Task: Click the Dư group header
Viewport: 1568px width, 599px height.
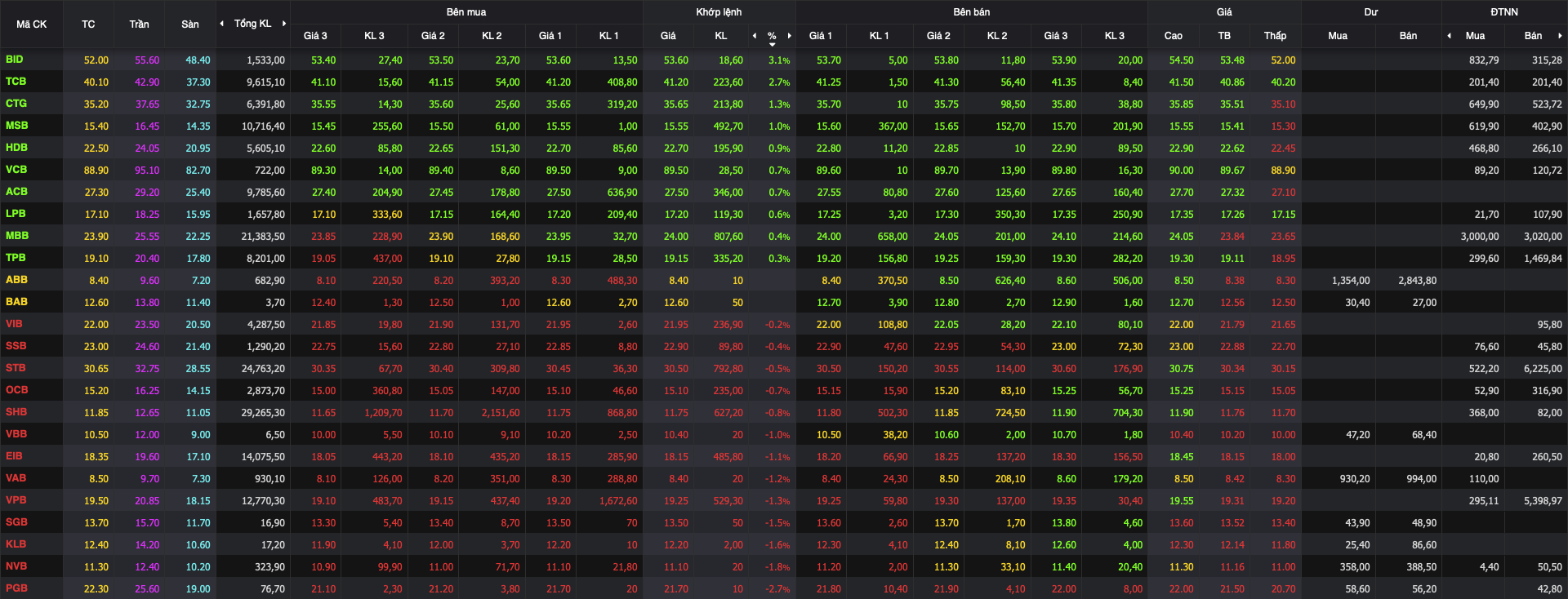Action: point(1371,12)
